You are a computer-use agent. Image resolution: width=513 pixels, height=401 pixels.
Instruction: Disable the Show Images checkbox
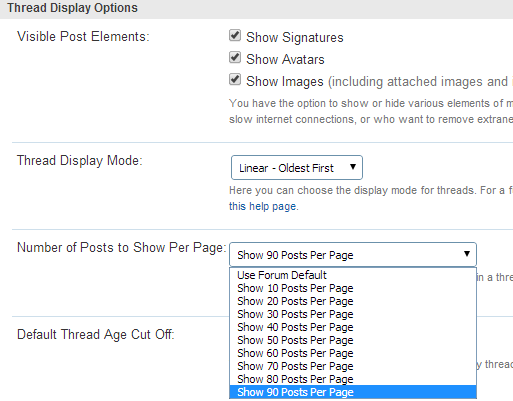point(235,79)
